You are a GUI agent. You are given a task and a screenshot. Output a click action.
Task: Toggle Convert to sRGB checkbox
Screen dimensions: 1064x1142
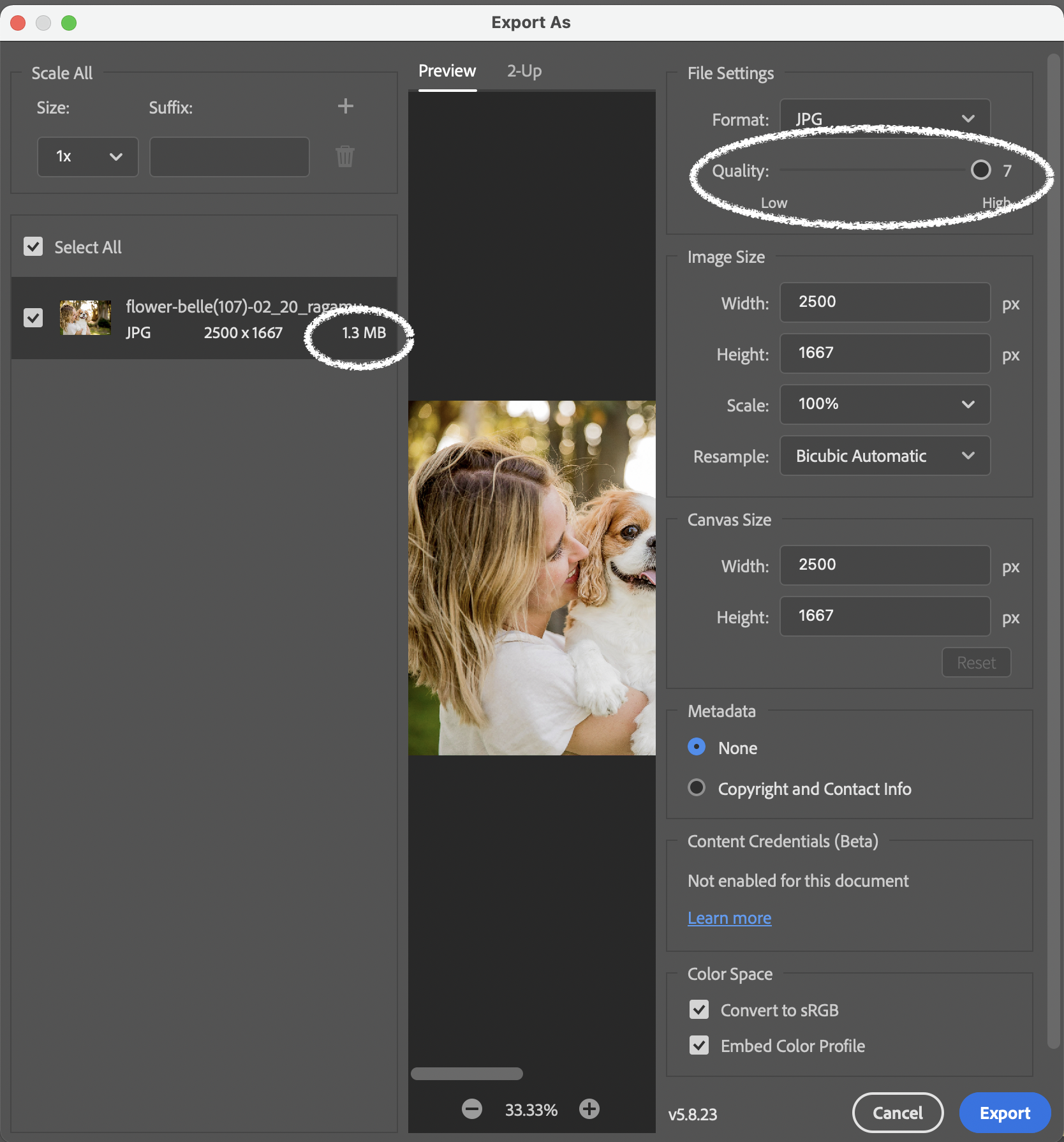pyautogui.click(x=699, y=1009)
